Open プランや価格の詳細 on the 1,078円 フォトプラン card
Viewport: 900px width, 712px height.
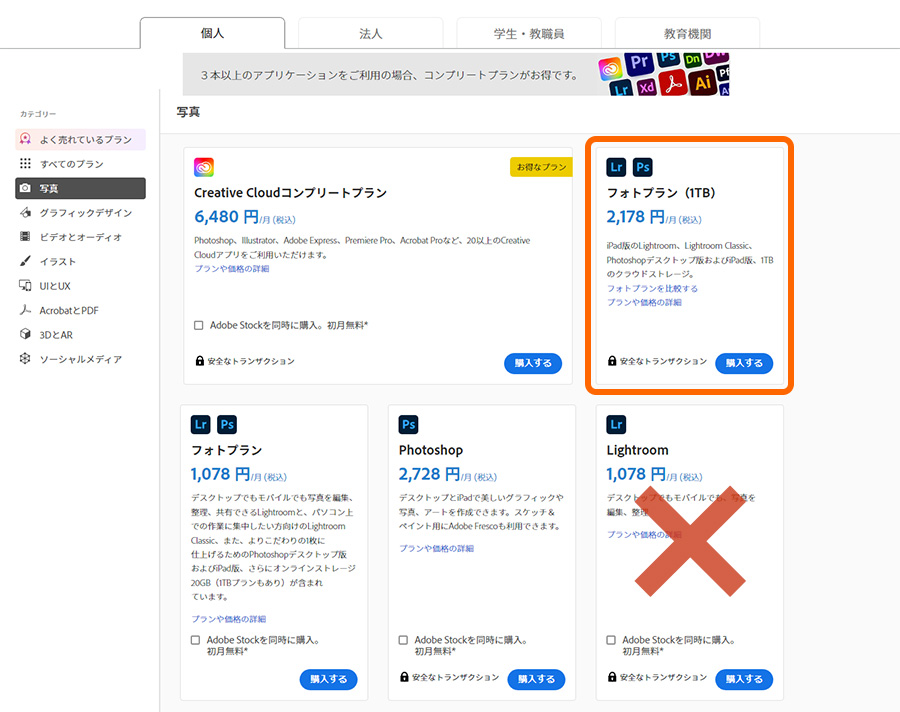228,619
